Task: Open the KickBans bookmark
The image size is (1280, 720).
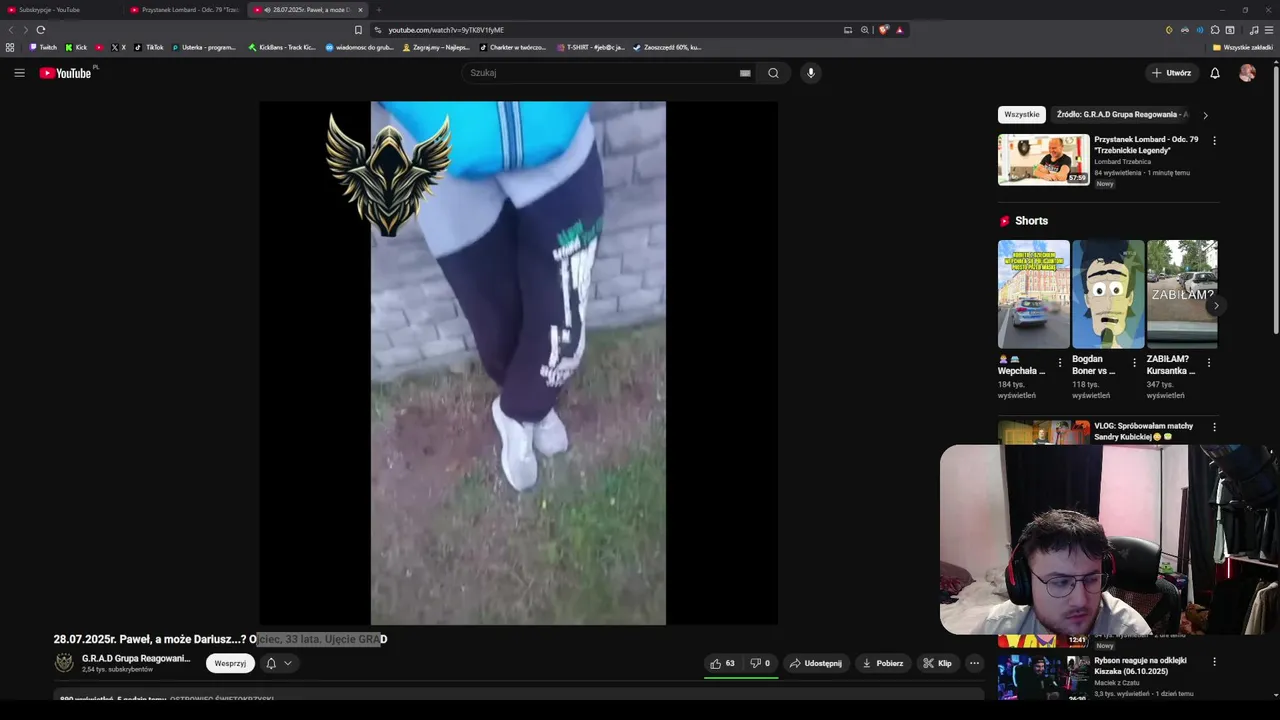Action: [282, 47]
